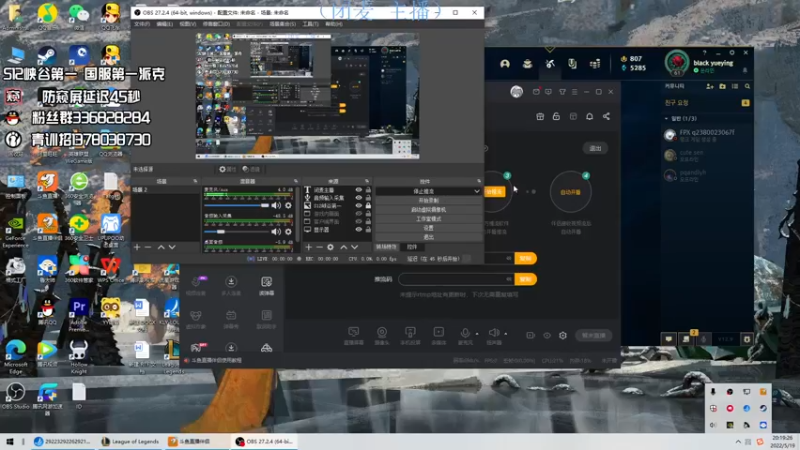This screenshot has width=800, height=450.
Task: Open Douyu companion settings gear near start button
Action: tap(563, 335)
